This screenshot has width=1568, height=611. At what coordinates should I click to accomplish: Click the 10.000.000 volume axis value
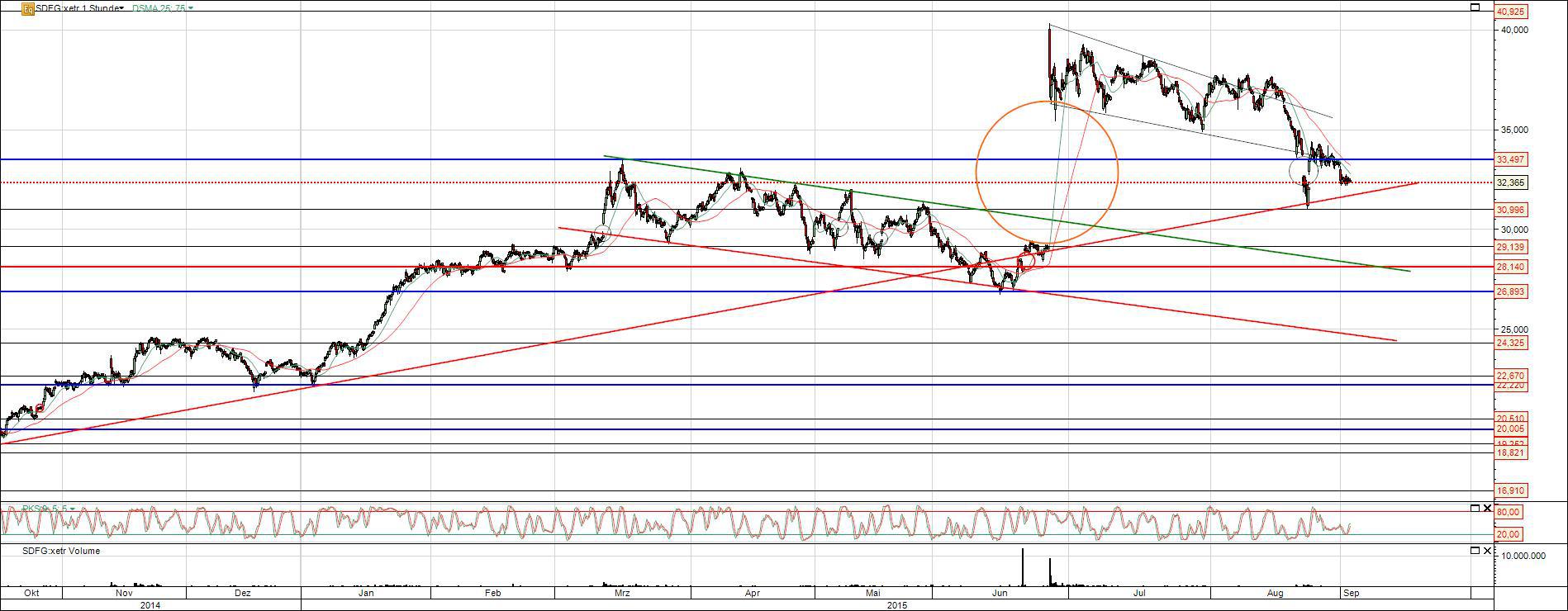pyautogui.click(x=1524, y=556)
